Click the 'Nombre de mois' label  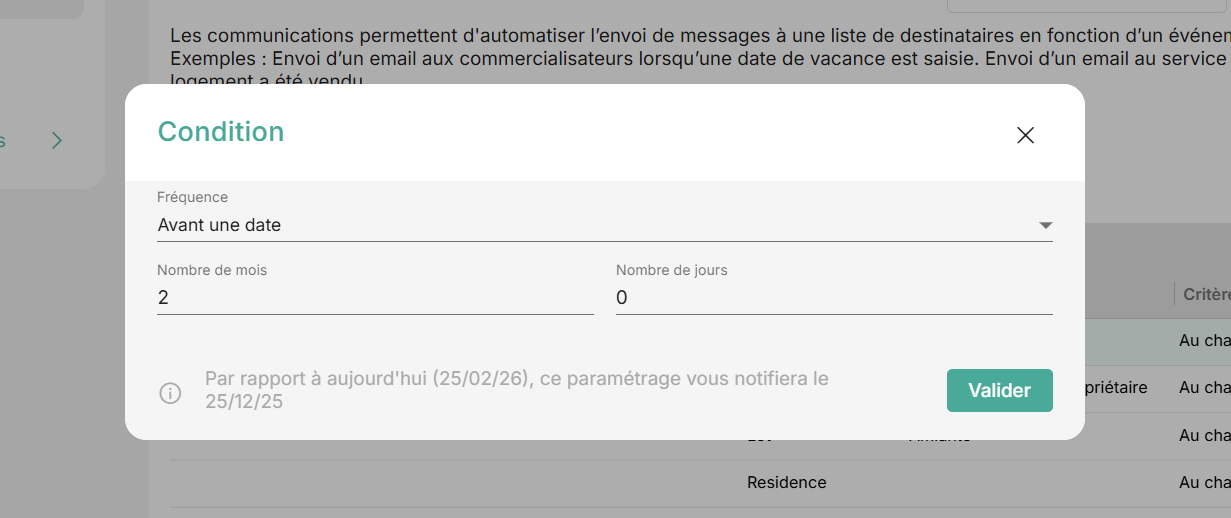[x=212, y=270]
